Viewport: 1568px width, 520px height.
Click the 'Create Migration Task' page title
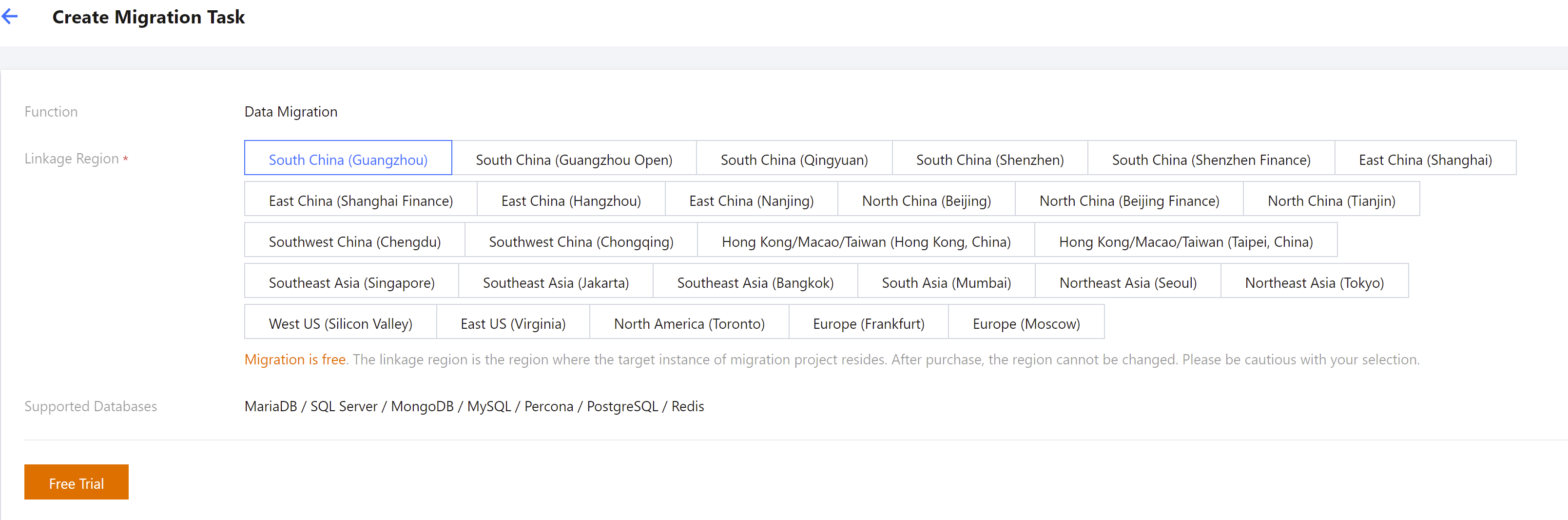pyautogui.click(x=149, y=17)
